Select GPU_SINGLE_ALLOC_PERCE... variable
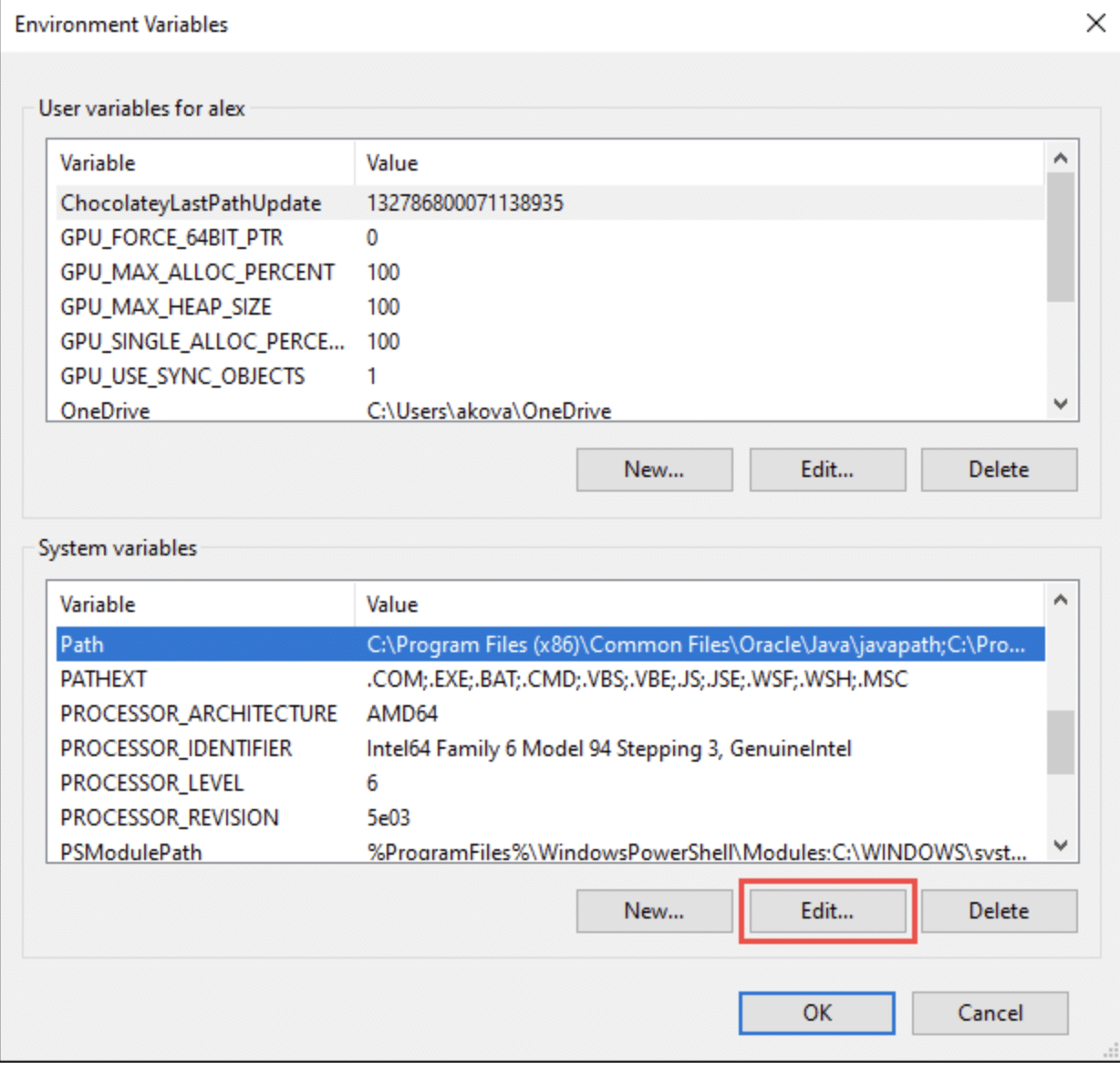Image resolution: width=1120 pixels, height=1069 pixels. (550, 342)
